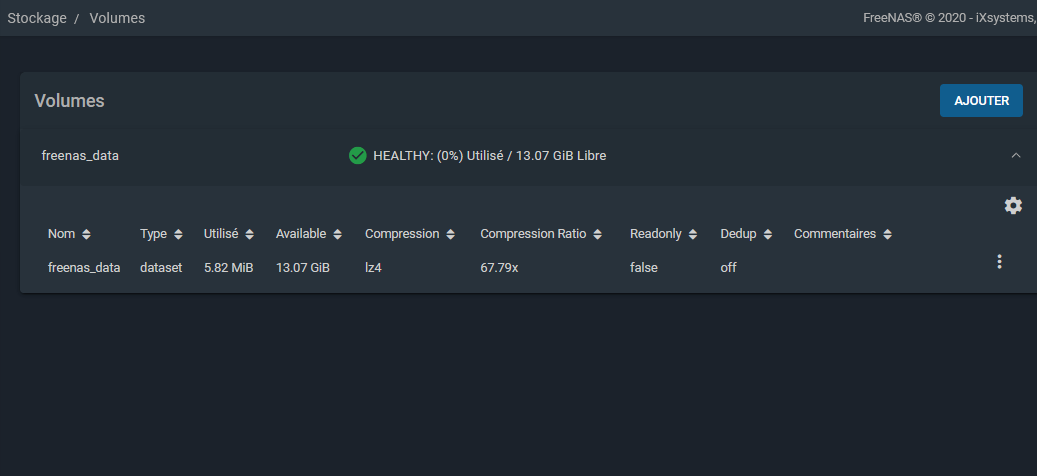Image resolution: width=1037 pixels, height=476 pixels.
Task: Sort by Available column arrows
Action: point(338,235)
